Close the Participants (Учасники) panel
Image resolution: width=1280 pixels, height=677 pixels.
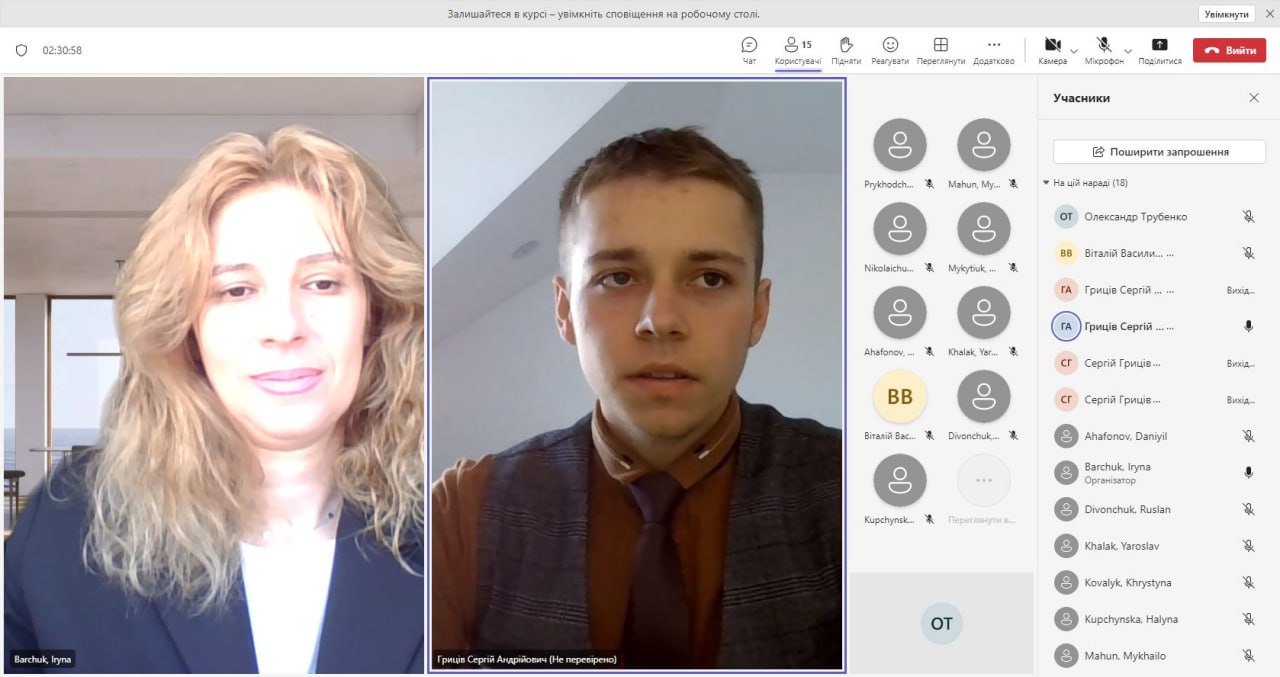(x=1254, y=98)
